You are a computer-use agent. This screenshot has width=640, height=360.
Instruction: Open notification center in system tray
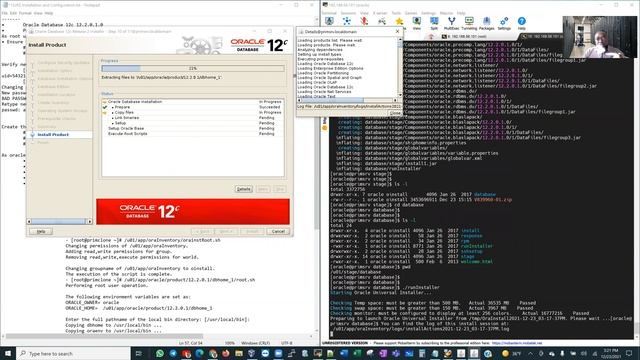point(629,353)
